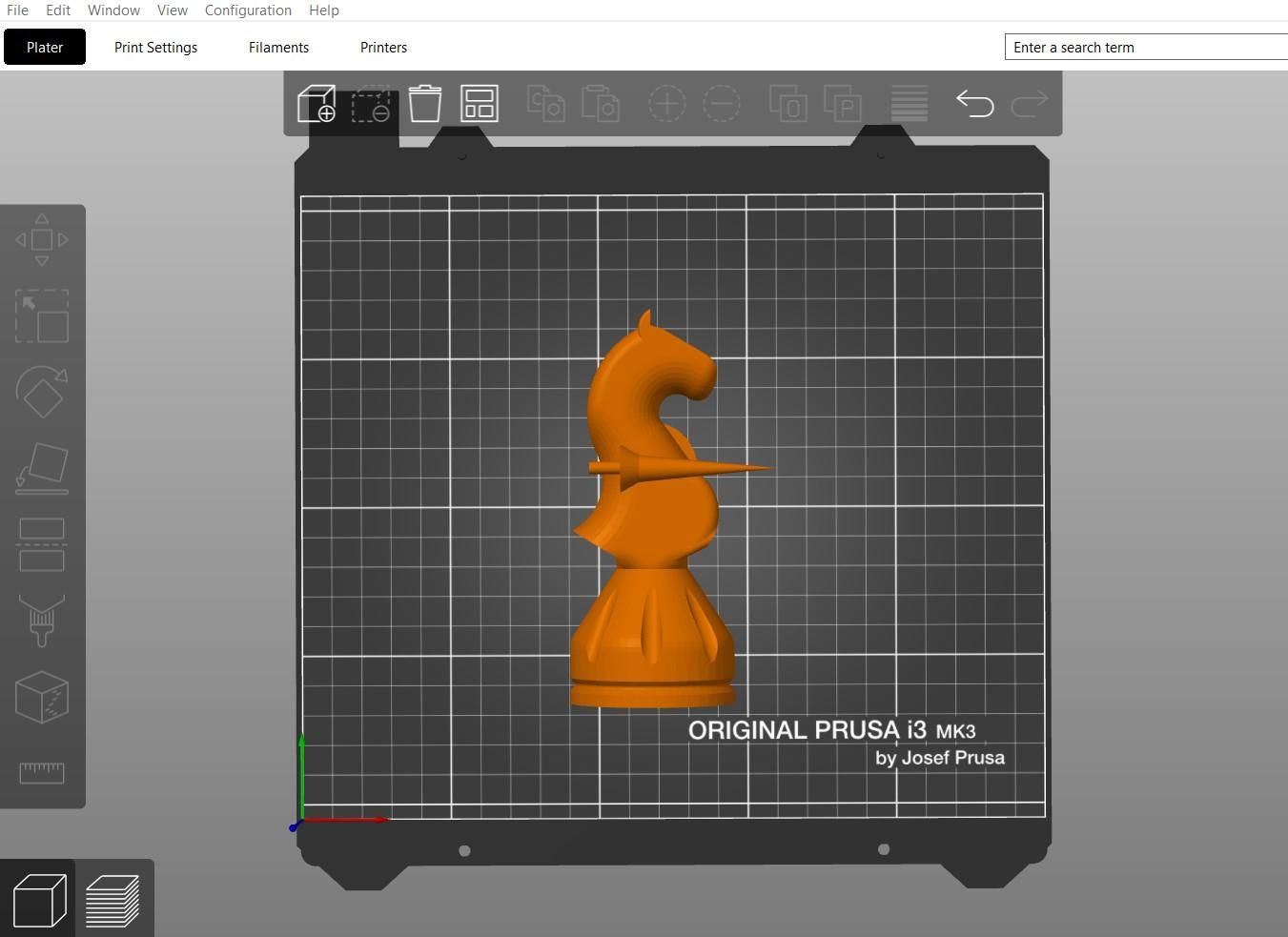Switch to the Filaments tab
The image size is (1288, 937).
click(x=278, y=47)
